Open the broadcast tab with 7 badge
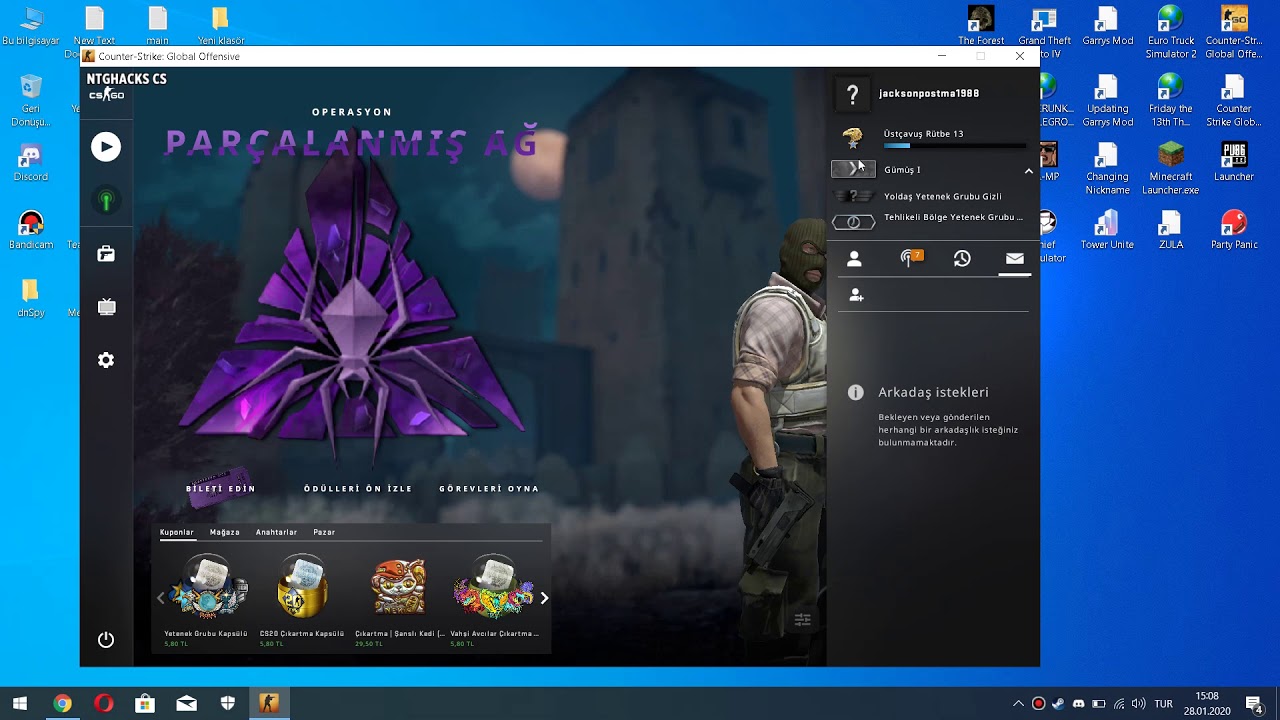1280x720 pixels. [x=911, y=259]
